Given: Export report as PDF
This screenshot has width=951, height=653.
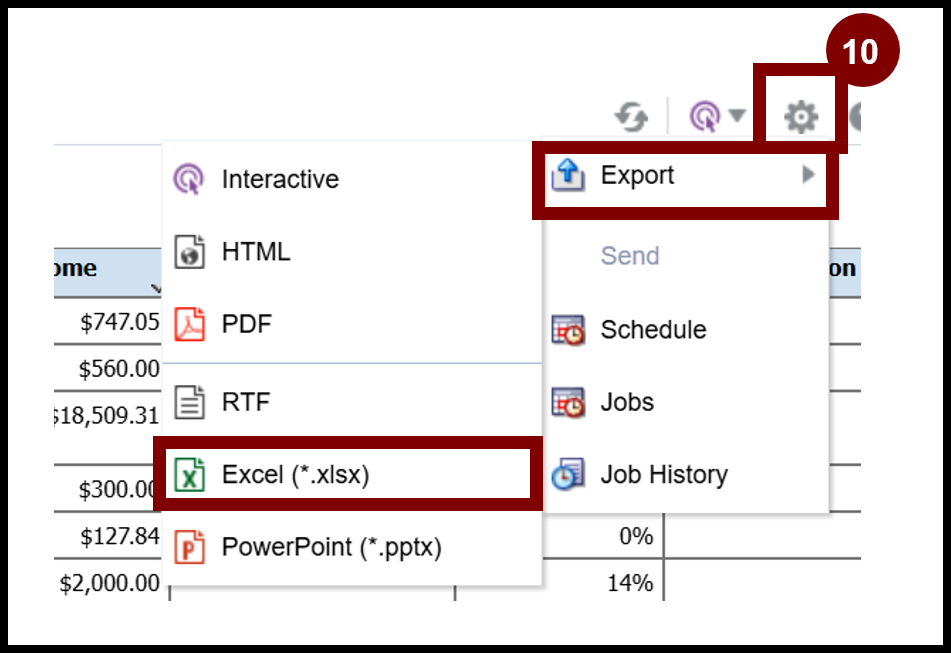Looking at the screenshot, I should click(246, 325).
